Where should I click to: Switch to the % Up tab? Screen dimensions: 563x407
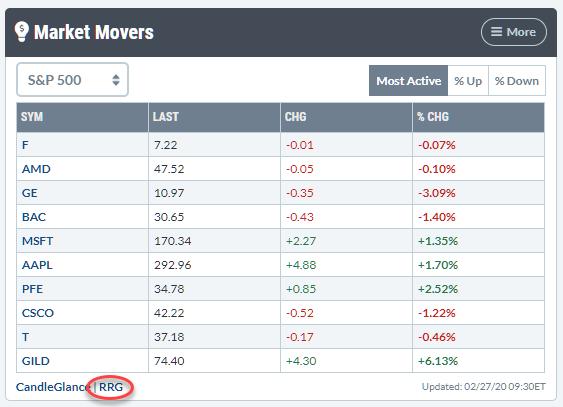(x=468, y=81)
